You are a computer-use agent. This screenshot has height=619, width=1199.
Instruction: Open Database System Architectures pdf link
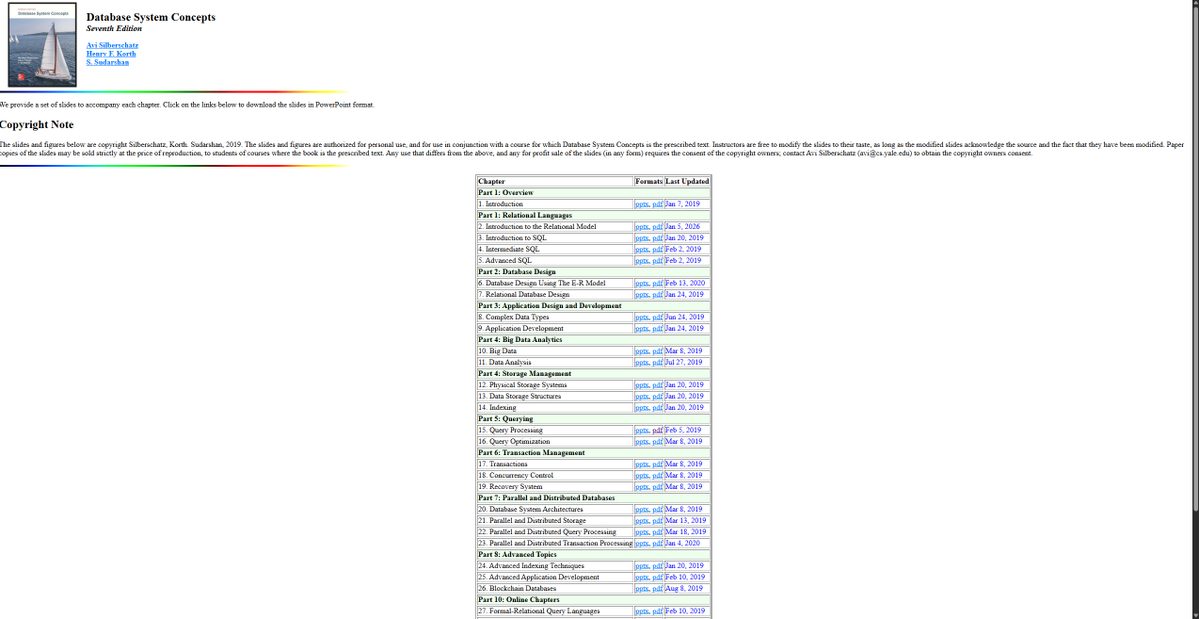click(657, 510)
